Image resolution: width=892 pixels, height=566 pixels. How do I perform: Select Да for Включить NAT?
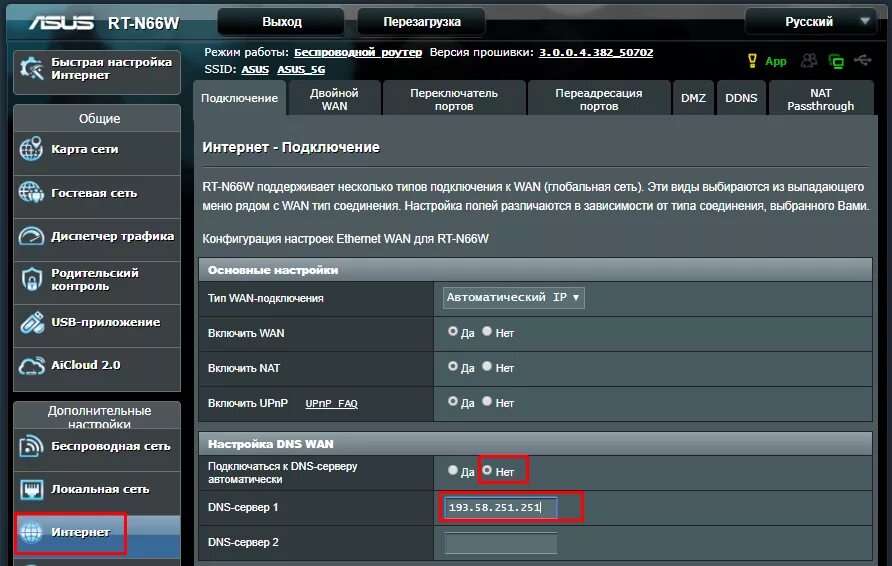453,366
